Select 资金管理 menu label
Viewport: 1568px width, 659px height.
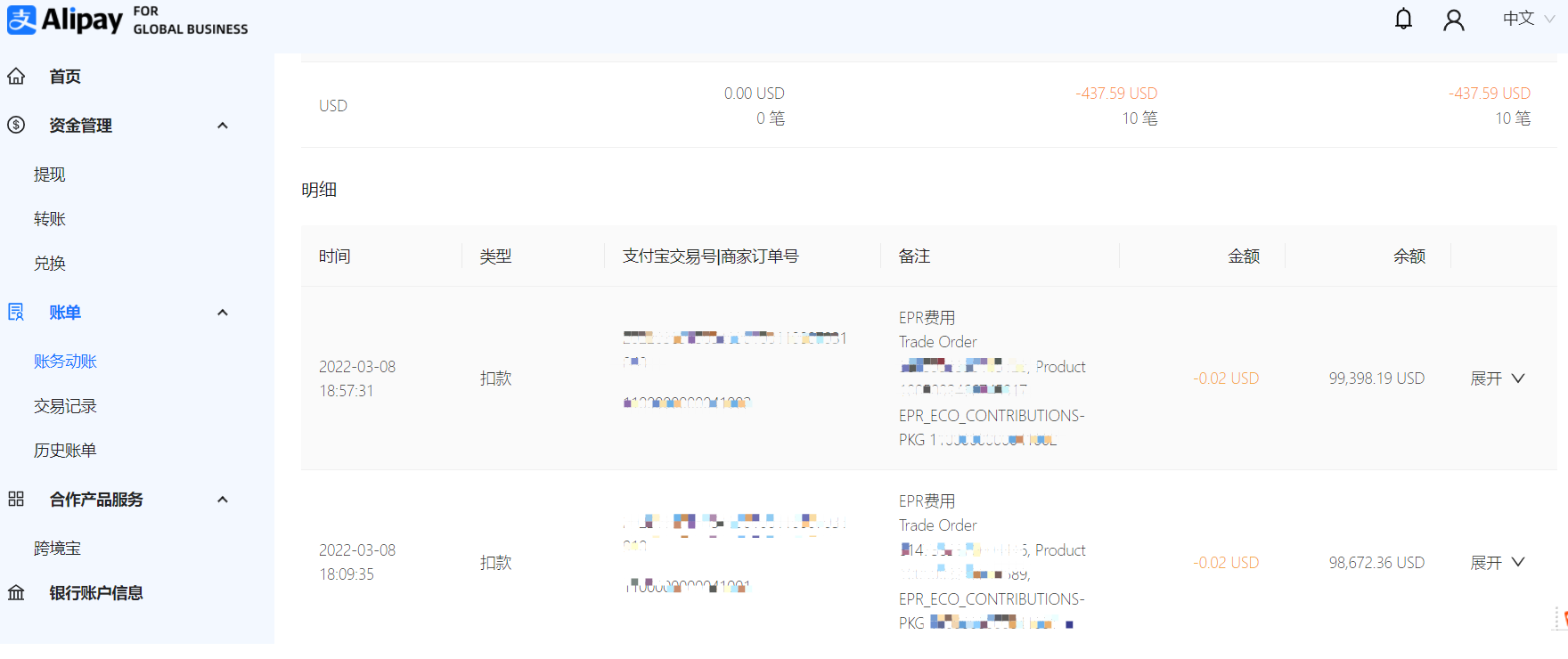(80, 126)
